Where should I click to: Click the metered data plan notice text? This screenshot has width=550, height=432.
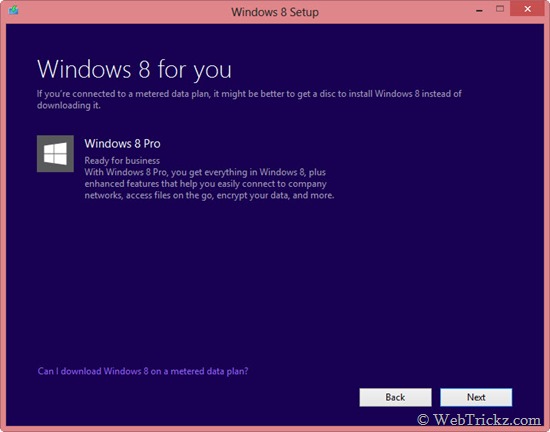point(249,99)
